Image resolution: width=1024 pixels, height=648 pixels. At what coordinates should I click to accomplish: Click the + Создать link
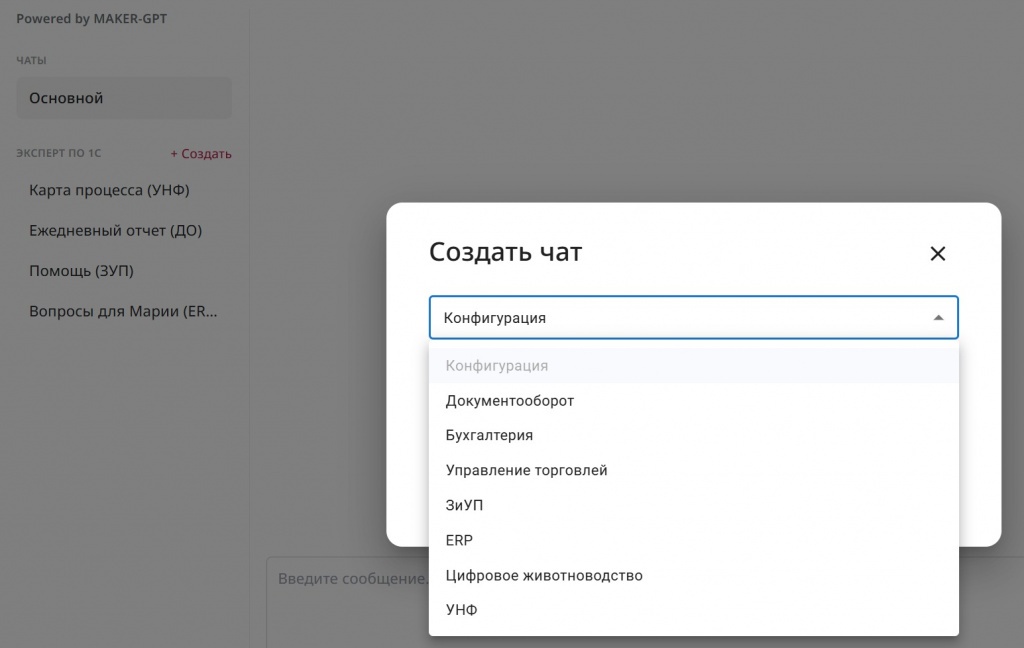(201, 154)
